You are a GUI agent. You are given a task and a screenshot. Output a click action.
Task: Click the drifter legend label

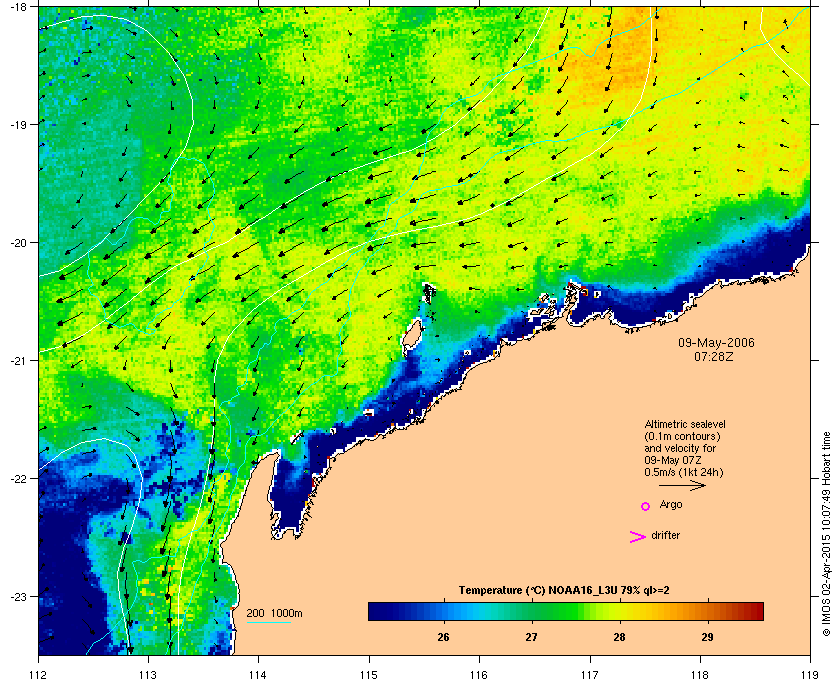click(665, 535)
